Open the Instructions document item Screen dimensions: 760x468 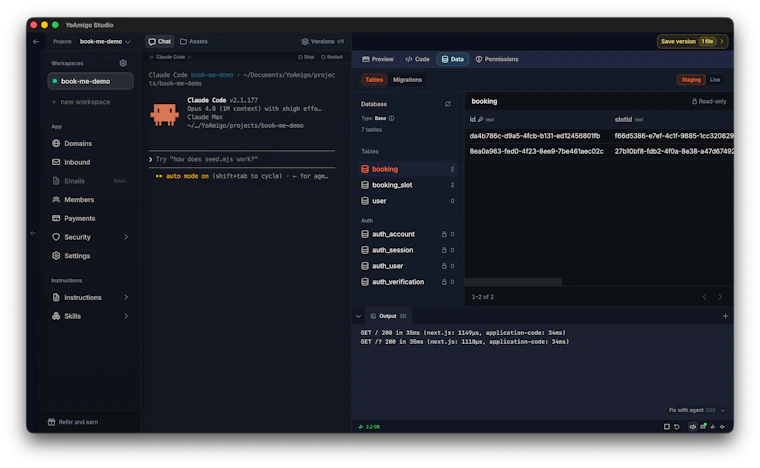77,297
